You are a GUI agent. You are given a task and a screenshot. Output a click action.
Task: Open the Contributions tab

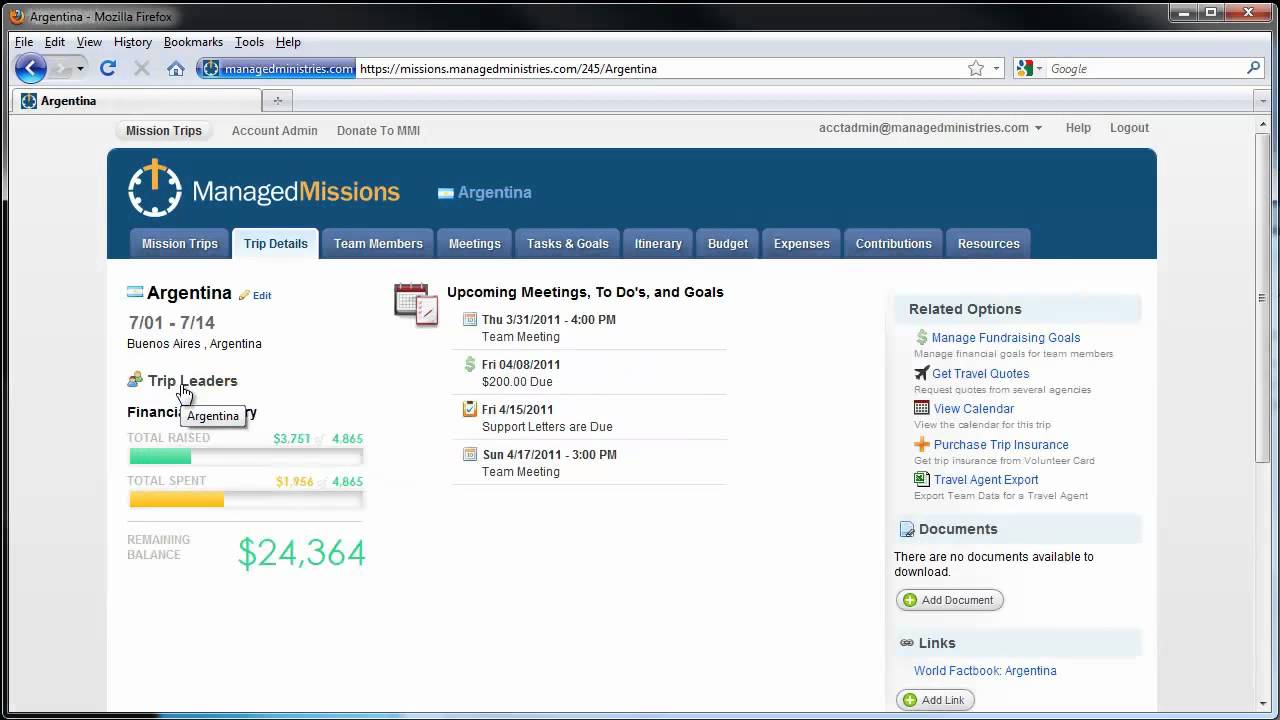[893, 243]
